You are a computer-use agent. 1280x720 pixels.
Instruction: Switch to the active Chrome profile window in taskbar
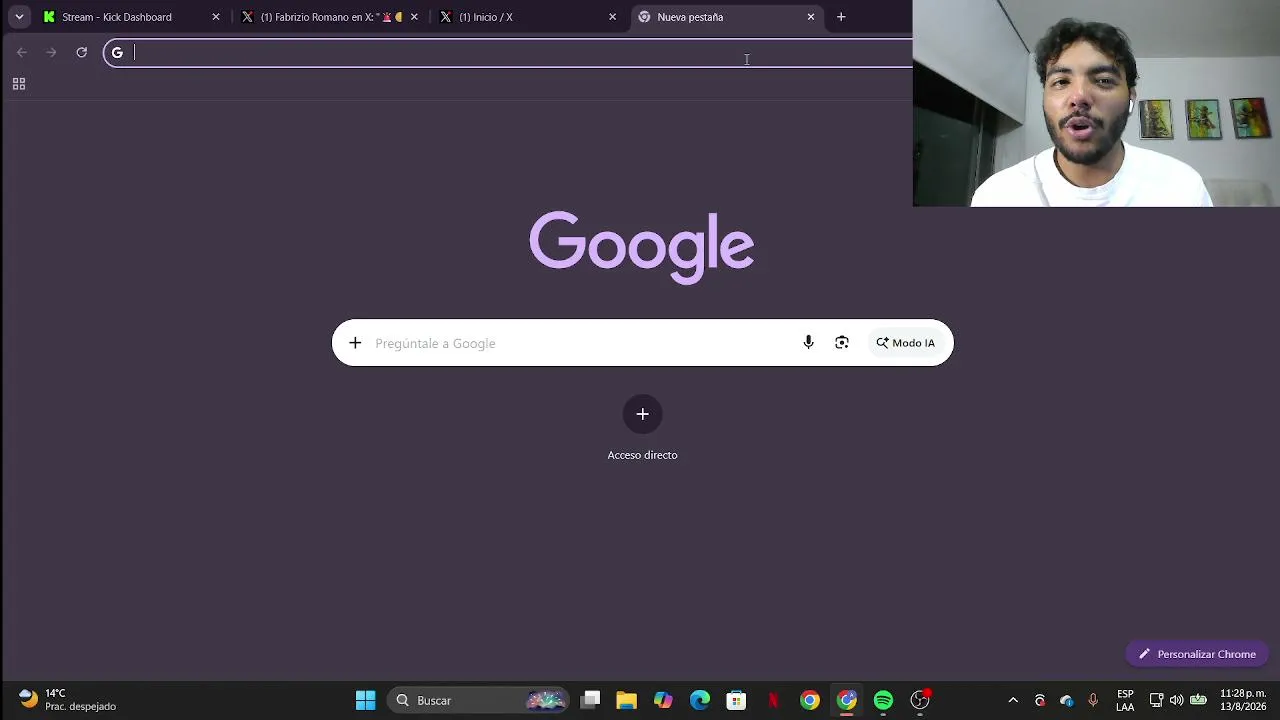[x=847, y=700]
